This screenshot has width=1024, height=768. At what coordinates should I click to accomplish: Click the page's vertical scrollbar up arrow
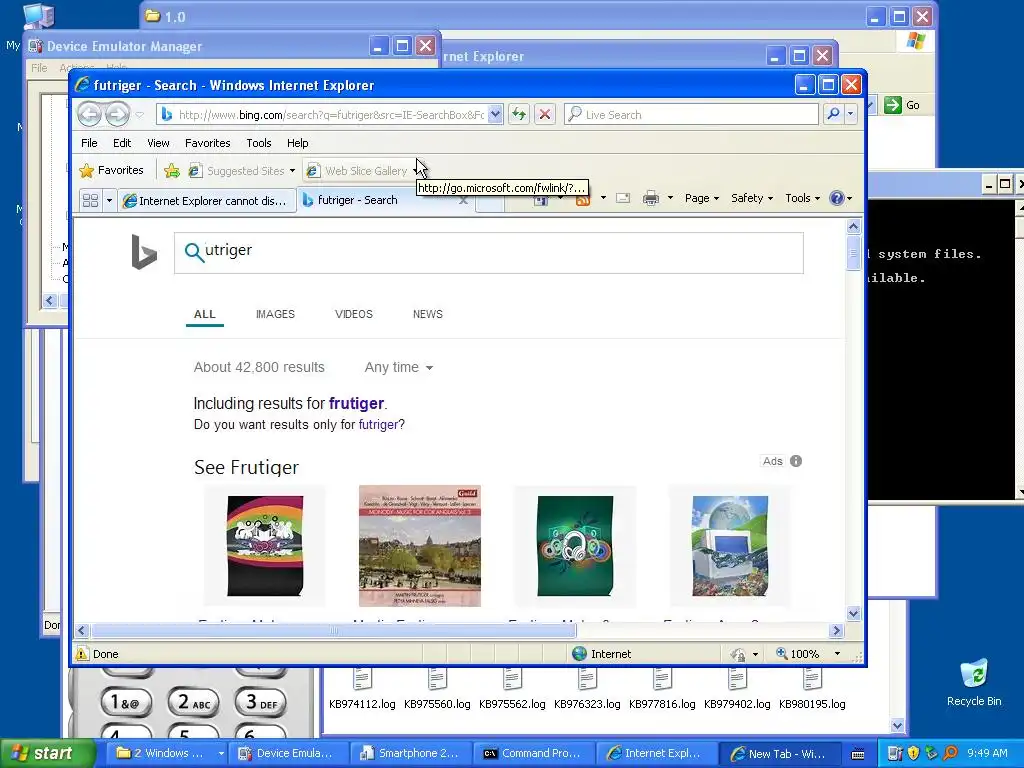coord(853,227)
